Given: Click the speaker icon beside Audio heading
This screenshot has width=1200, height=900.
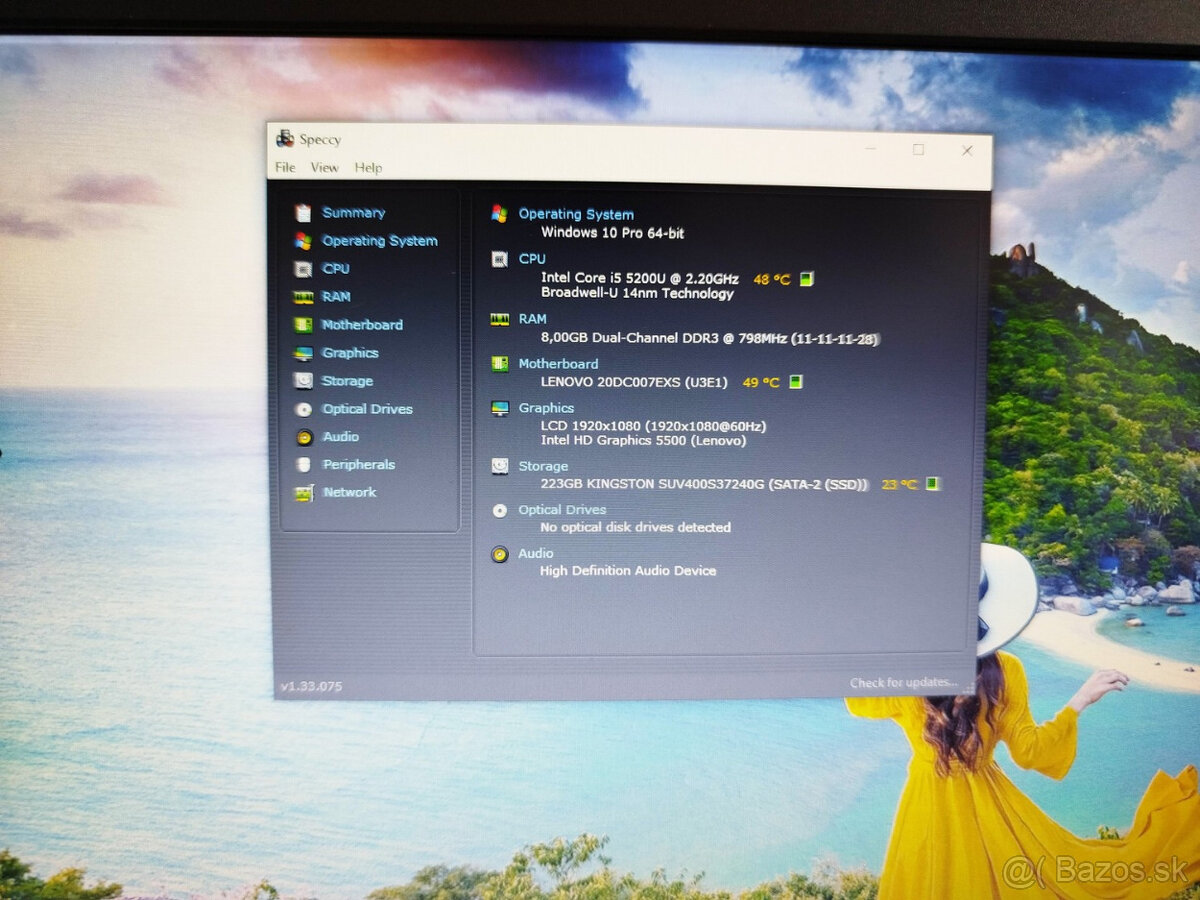Looking at the screenshot, I should click(500, 554).
